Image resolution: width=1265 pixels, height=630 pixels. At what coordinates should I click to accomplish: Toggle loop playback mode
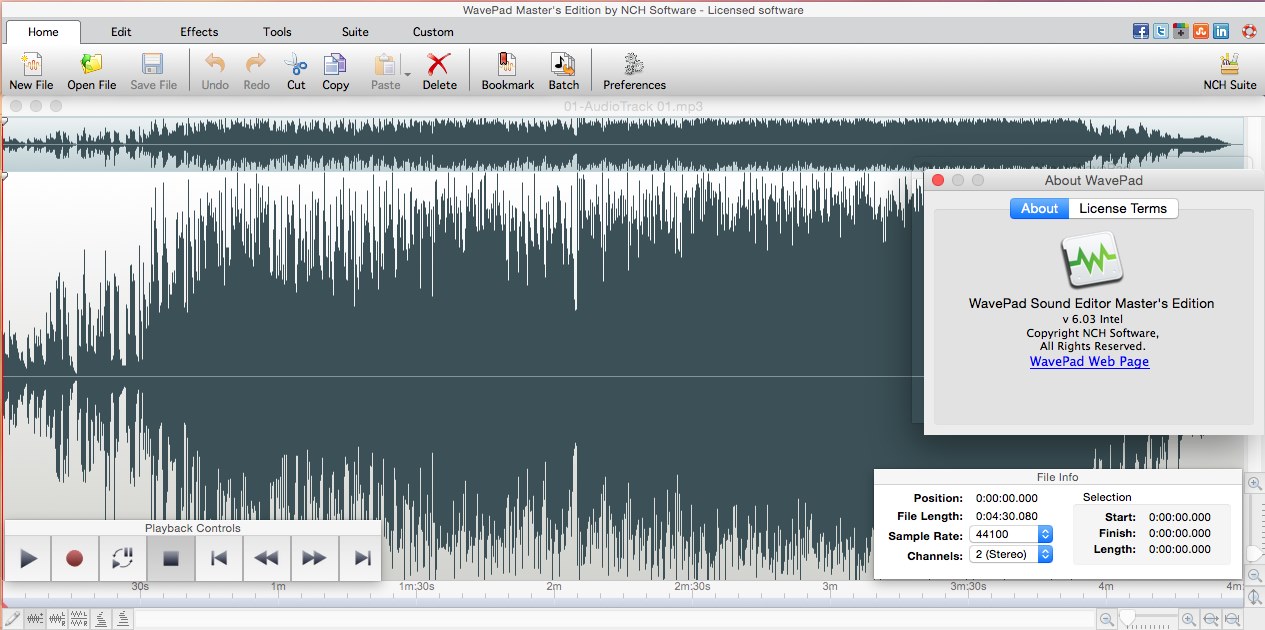tap(123, 558)
